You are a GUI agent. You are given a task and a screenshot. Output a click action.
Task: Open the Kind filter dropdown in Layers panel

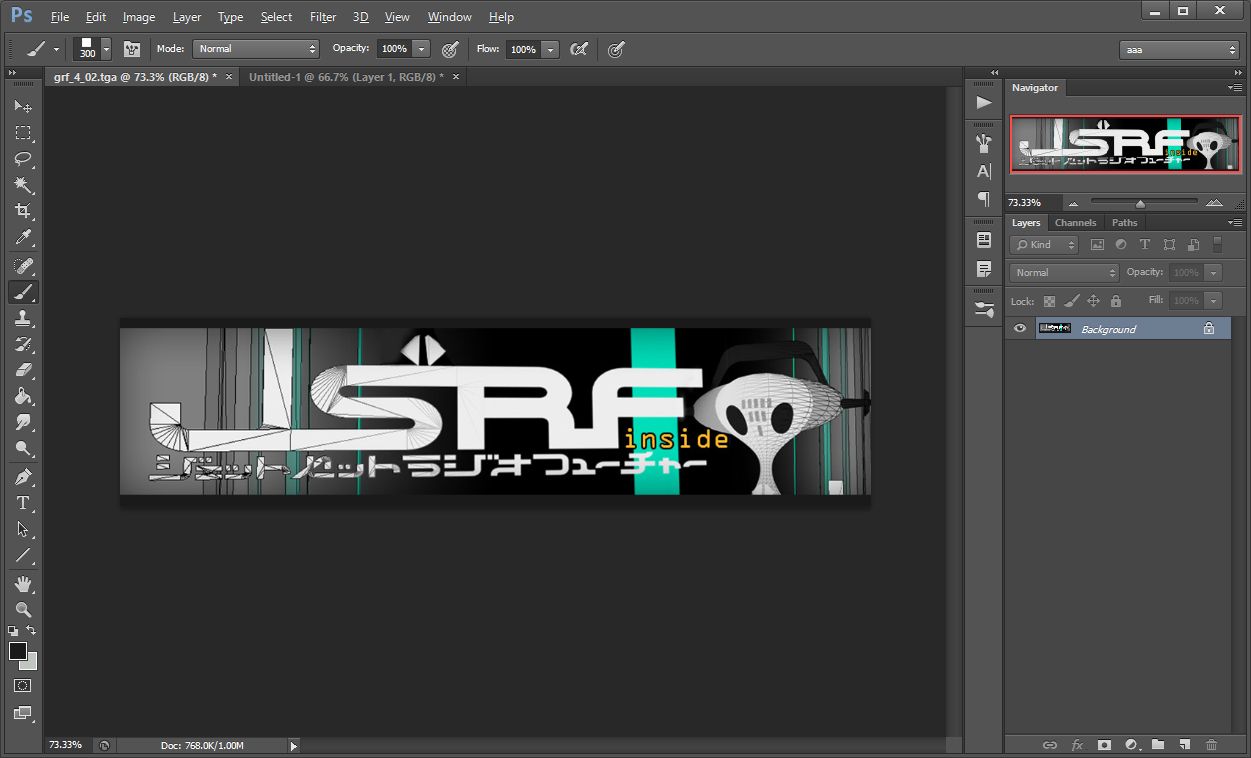[x=1043, y=244]
